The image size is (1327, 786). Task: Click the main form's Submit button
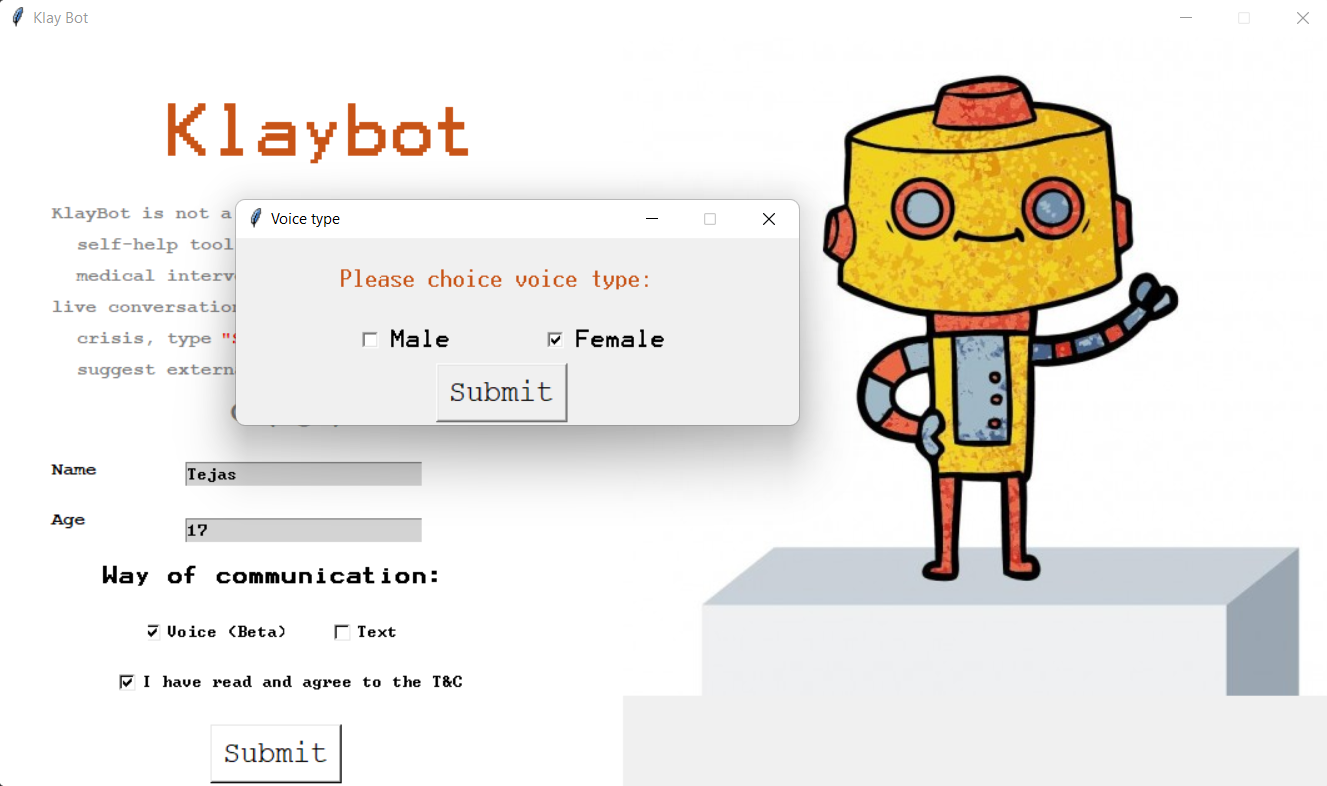click(276, 753)
